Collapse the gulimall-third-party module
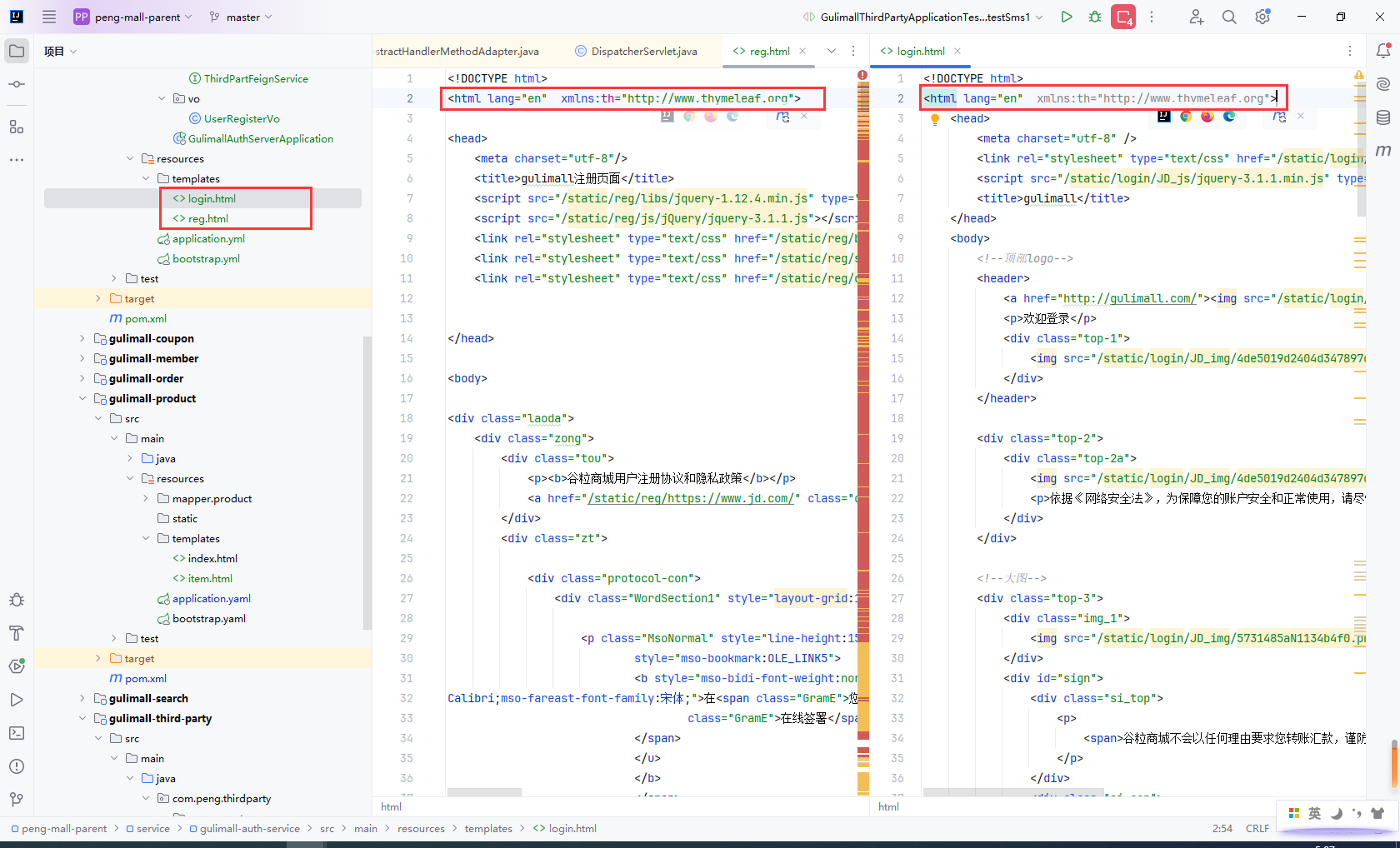The width and height of the screenshot is (1400, 848). 82,718
